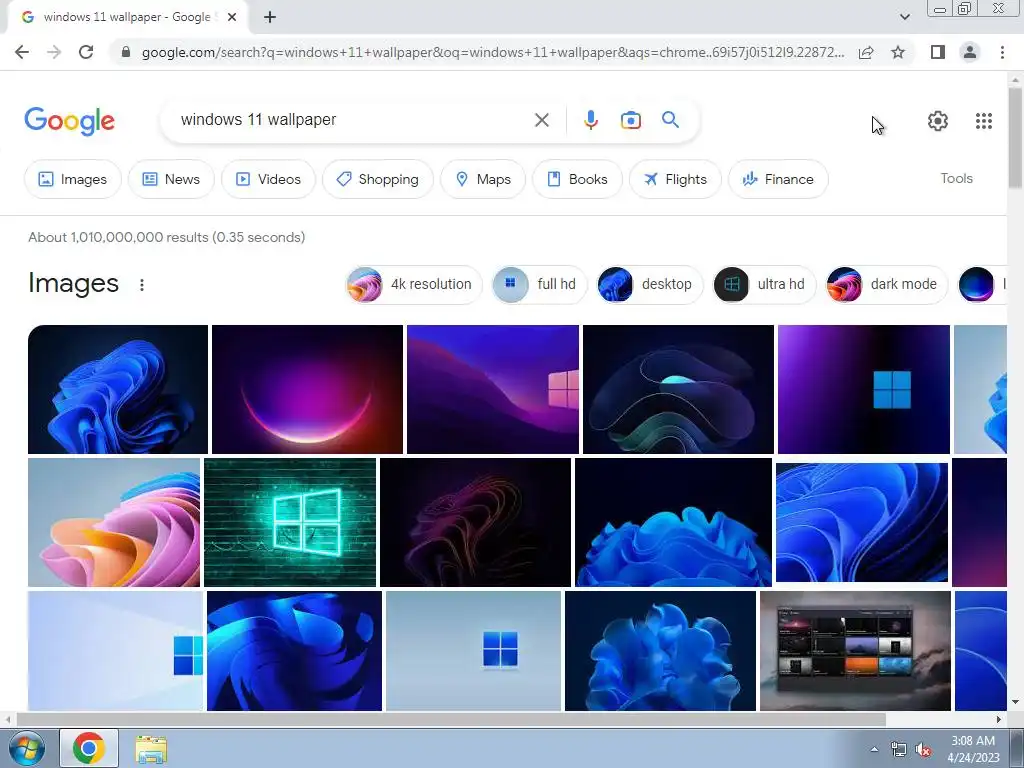Filter images by full hd chip
The image size is (1024, 768).
(539, 284)
